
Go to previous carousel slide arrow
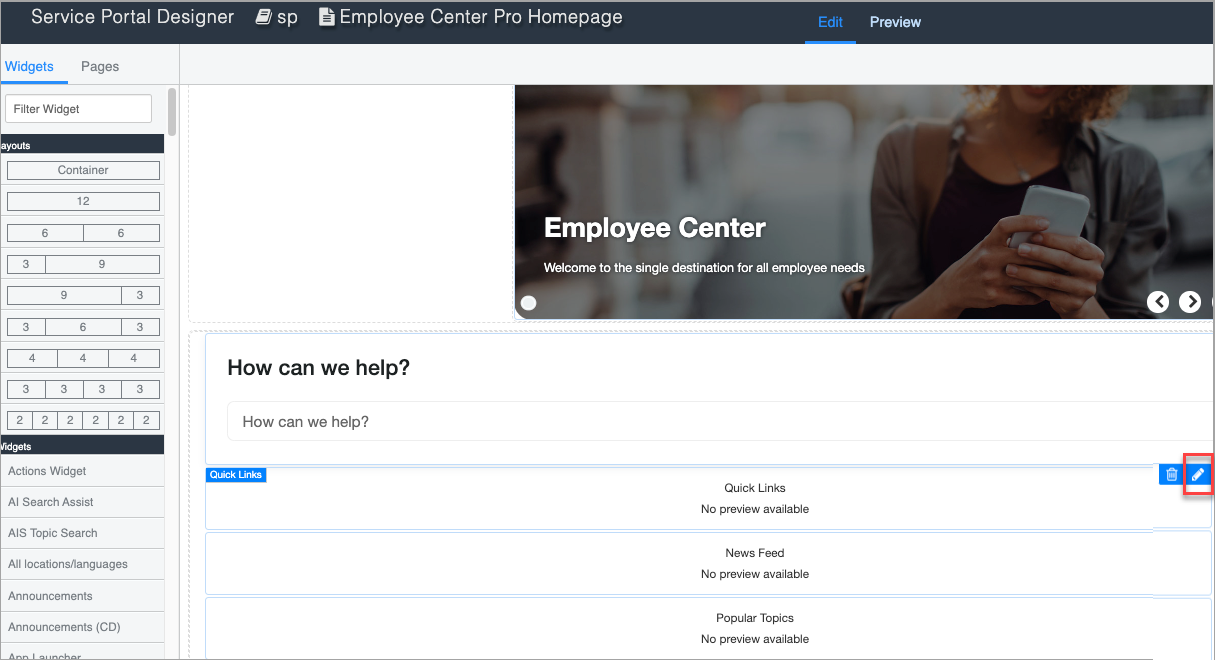tap(1158, 302)
